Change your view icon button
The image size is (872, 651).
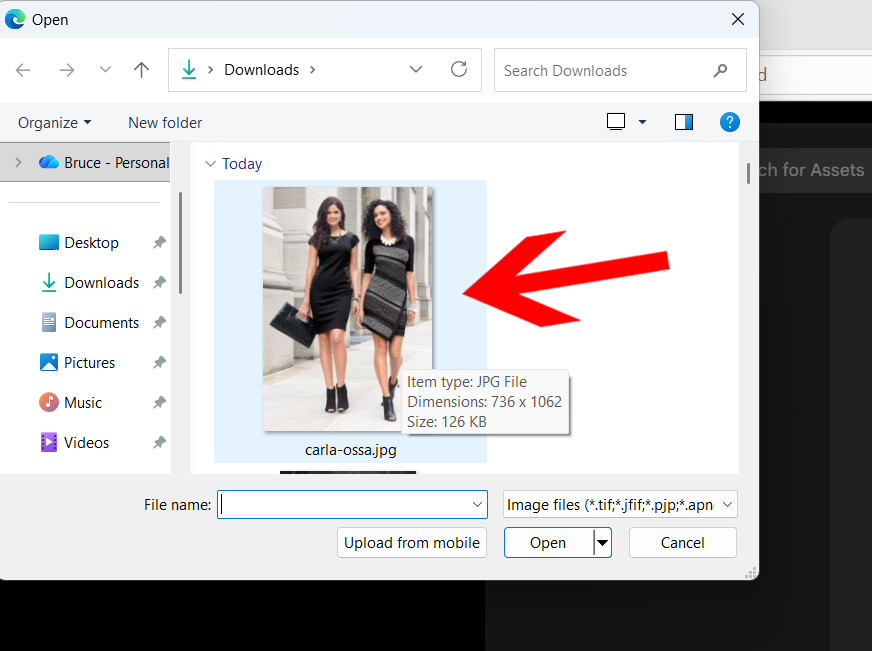click(616, 122)
